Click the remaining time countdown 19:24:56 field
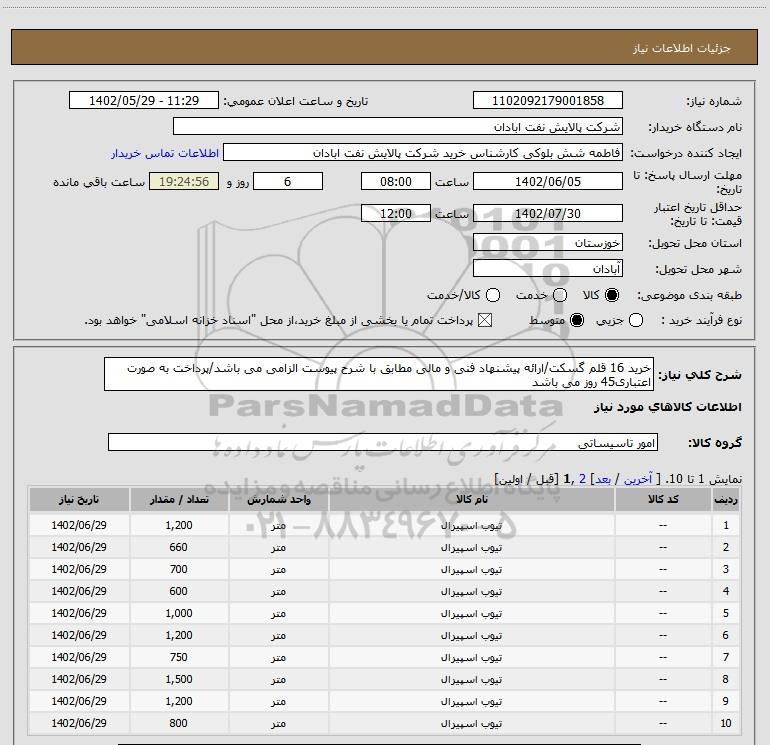Image resolution: width=770 pixels, height=745 pixels. pyautogui.click(x=182, y=181)
